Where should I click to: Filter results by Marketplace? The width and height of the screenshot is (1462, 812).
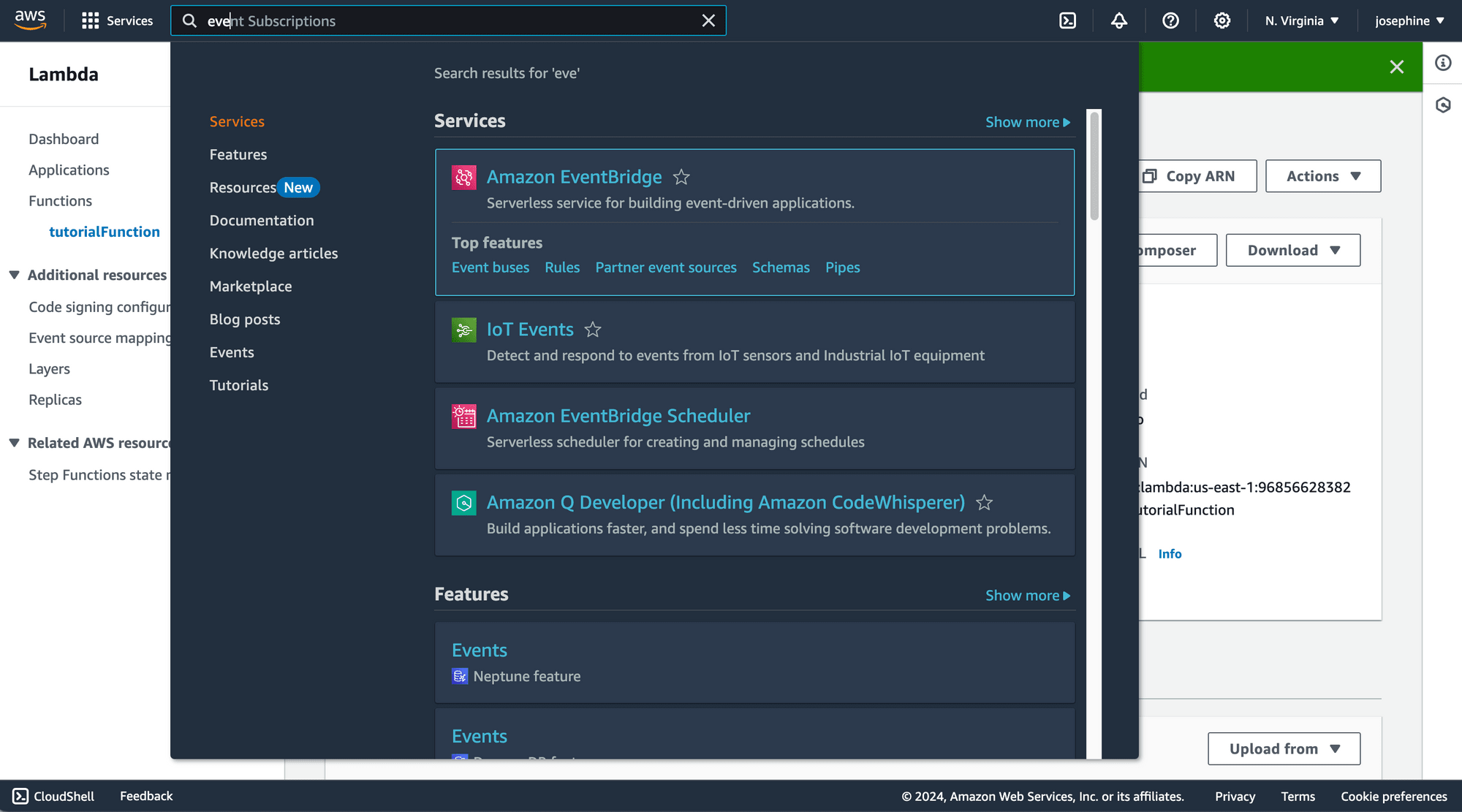[x=251, y=286]
